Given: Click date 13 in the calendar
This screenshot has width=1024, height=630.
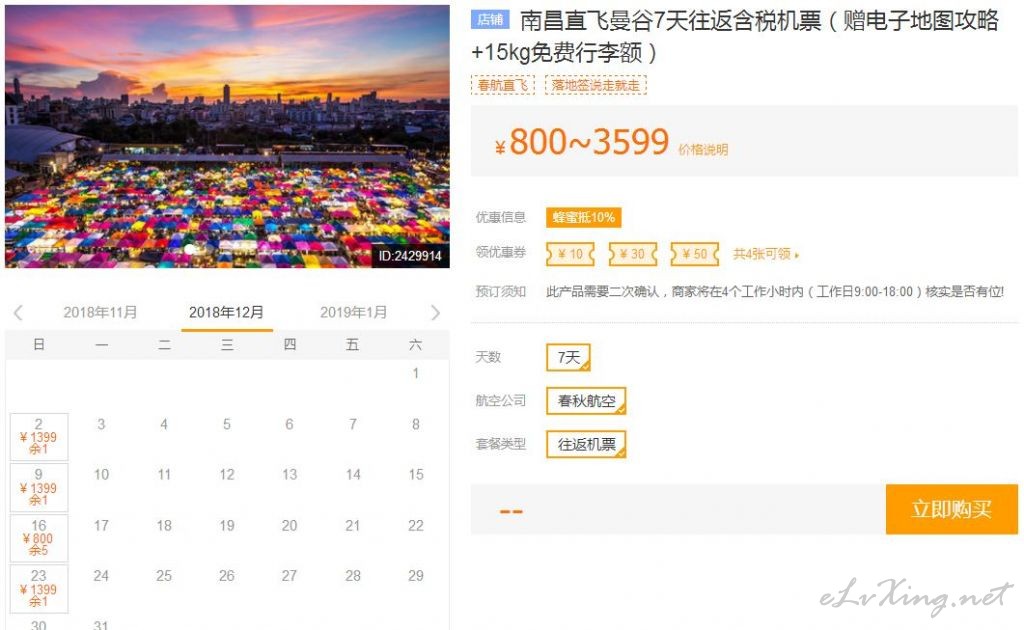Looking at the screenshot, I should (289, 475).
